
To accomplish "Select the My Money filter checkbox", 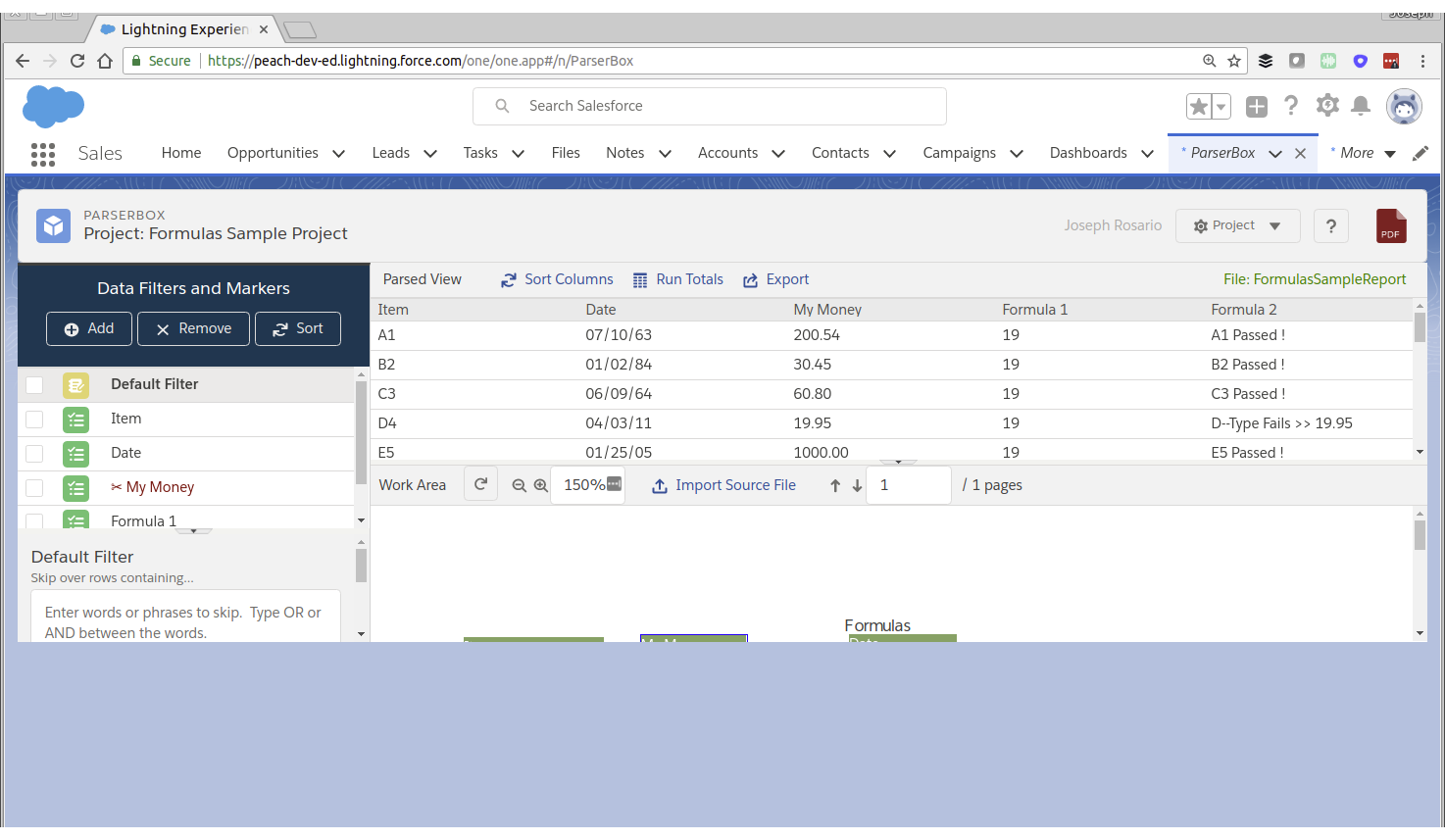I will click(x=34, y=488).
